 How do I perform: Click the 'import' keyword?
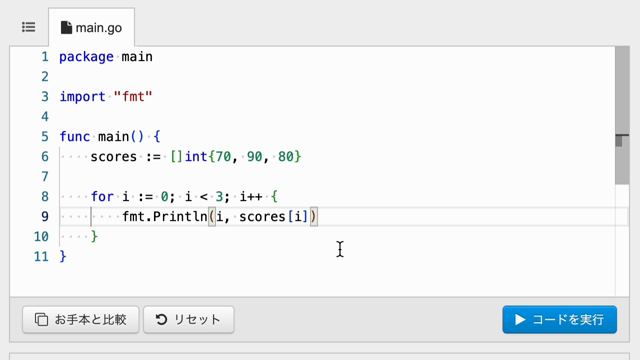(82, 97)
